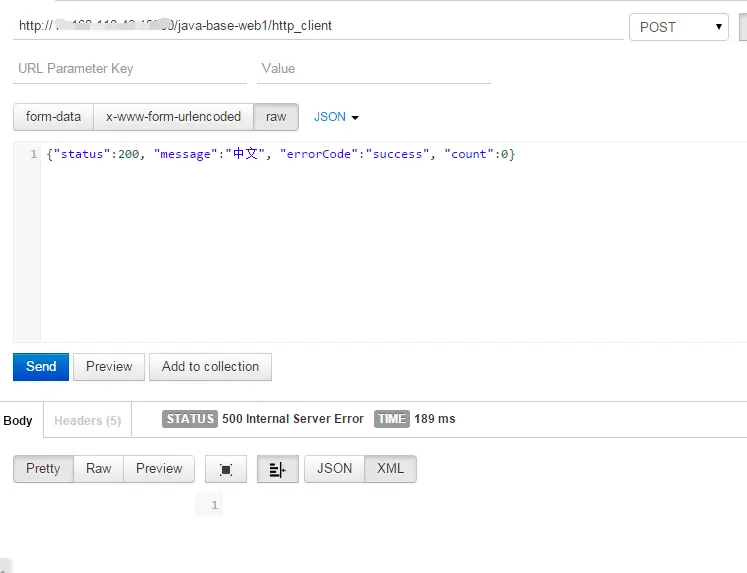The height and width of the screenshot is (573, 747).
Task: Preview the request
Action: [109, 367]
